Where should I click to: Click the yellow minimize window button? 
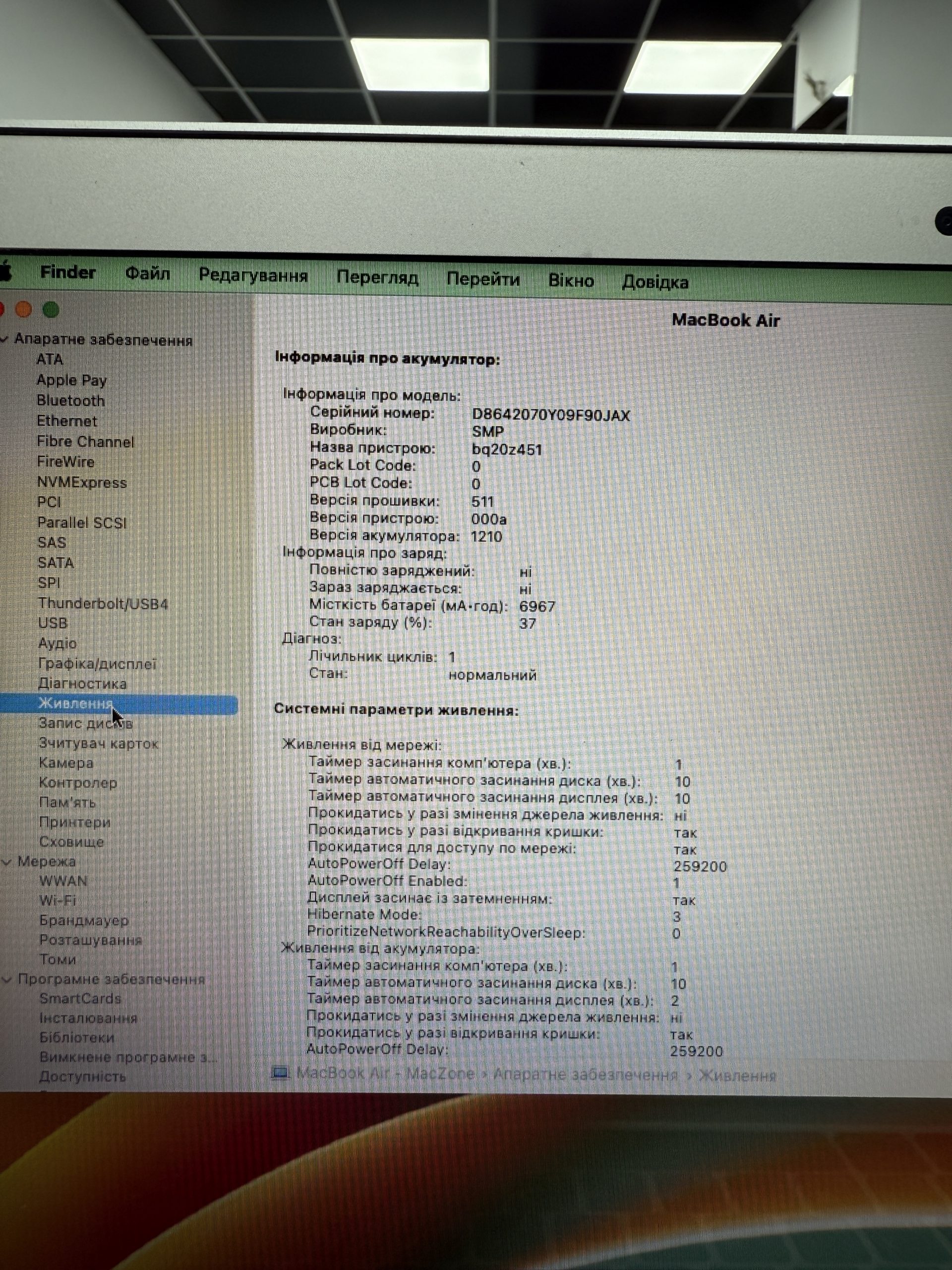(x=23, y=310)
